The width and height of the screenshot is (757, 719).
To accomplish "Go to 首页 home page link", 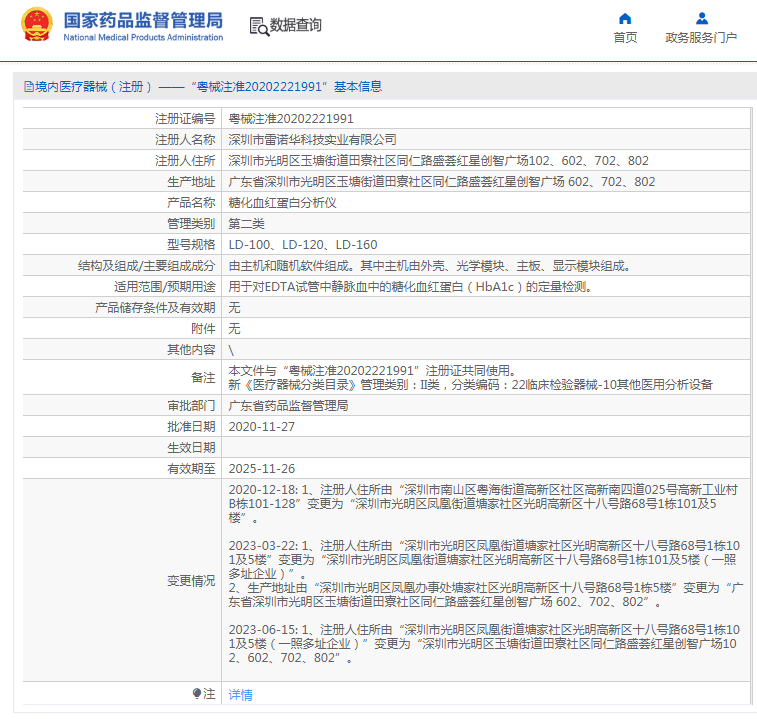I will [625, 37].
